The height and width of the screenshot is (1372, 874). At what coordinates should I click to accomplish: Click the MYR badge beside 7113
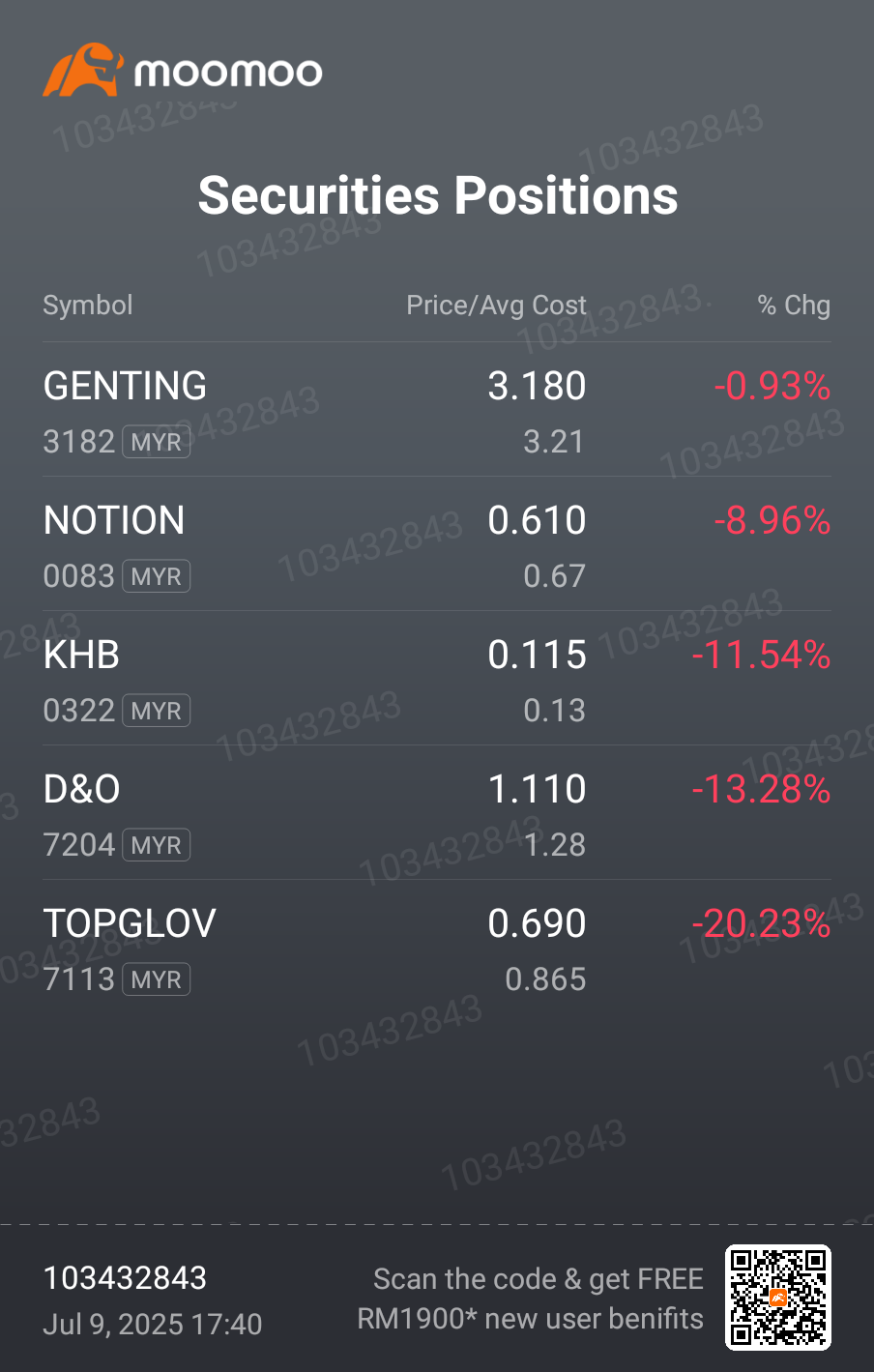point(156,979)
